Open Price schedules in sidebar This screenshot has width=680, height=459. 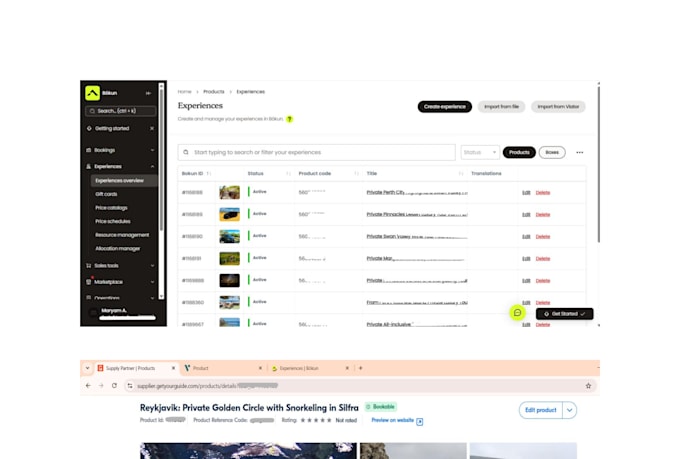click(x=113, y=221)
